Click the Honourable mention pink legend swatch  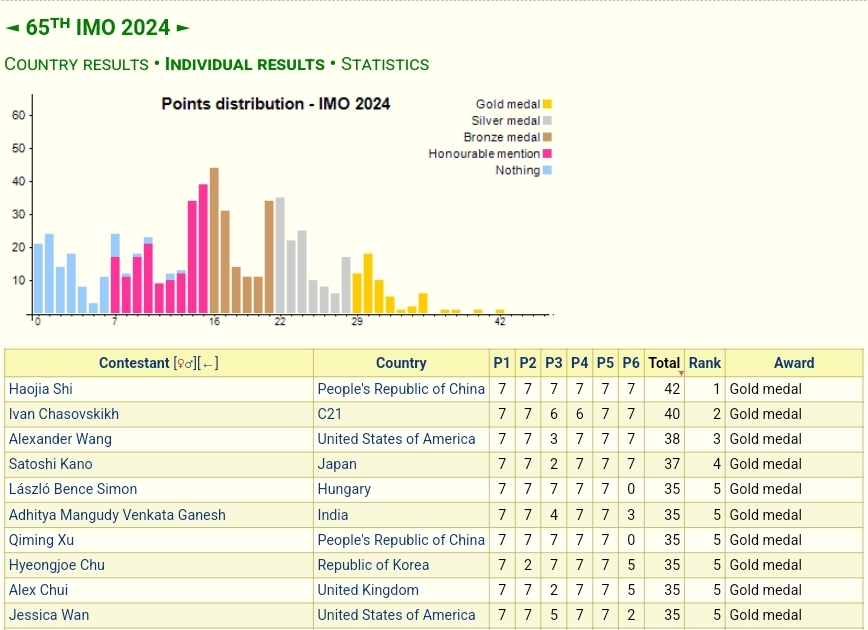(547, 154)
